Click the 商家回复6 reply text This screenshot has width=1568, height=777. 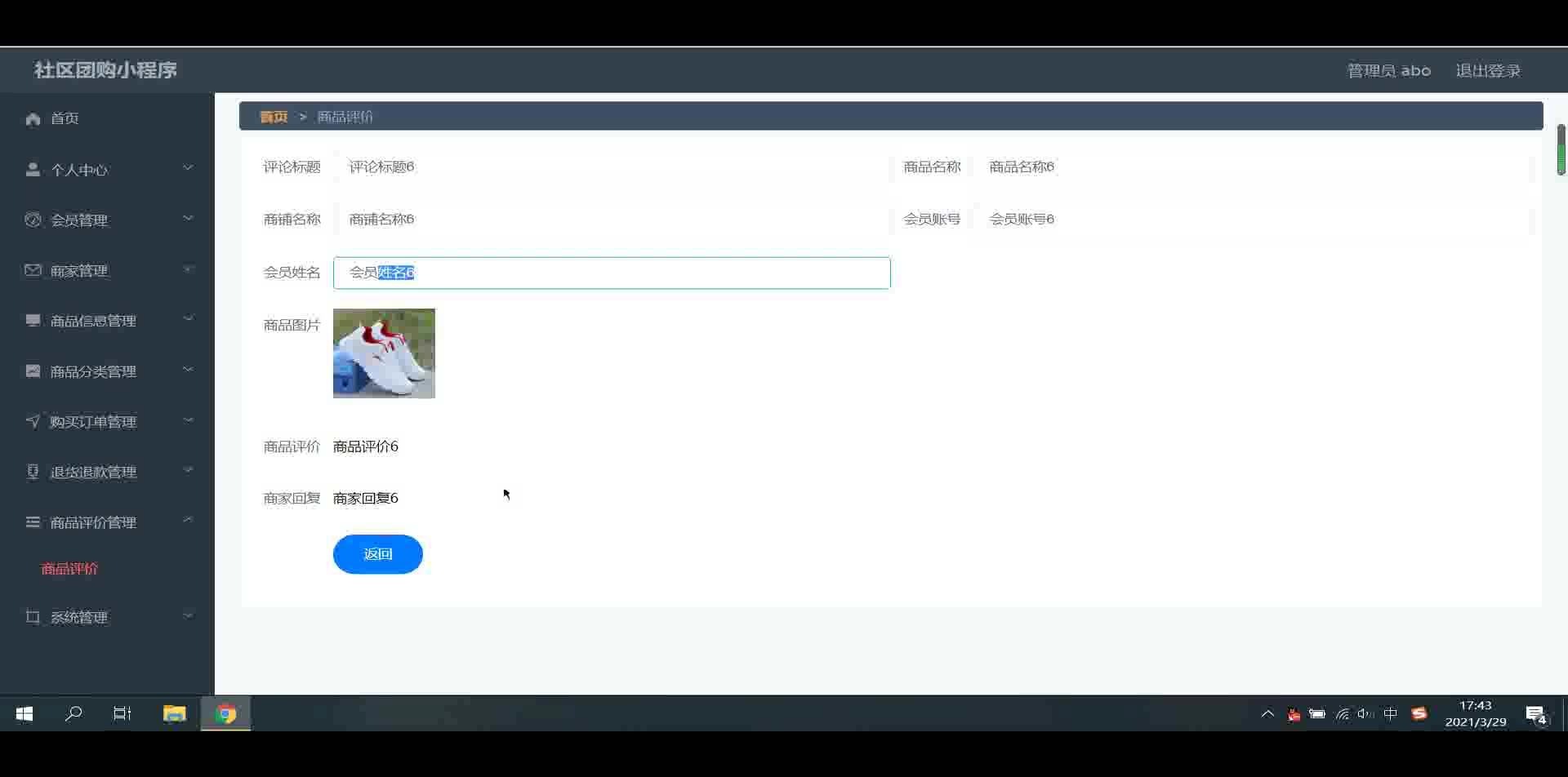click(366, 498)
